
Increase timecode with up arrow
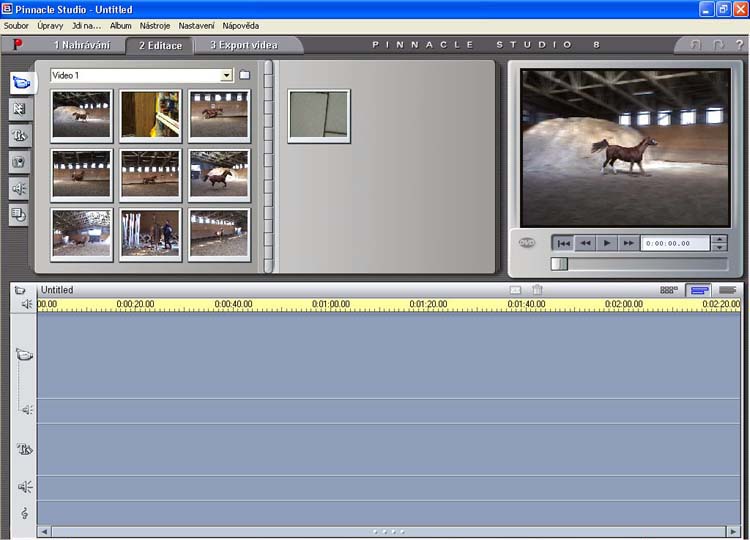coord(719,238)
